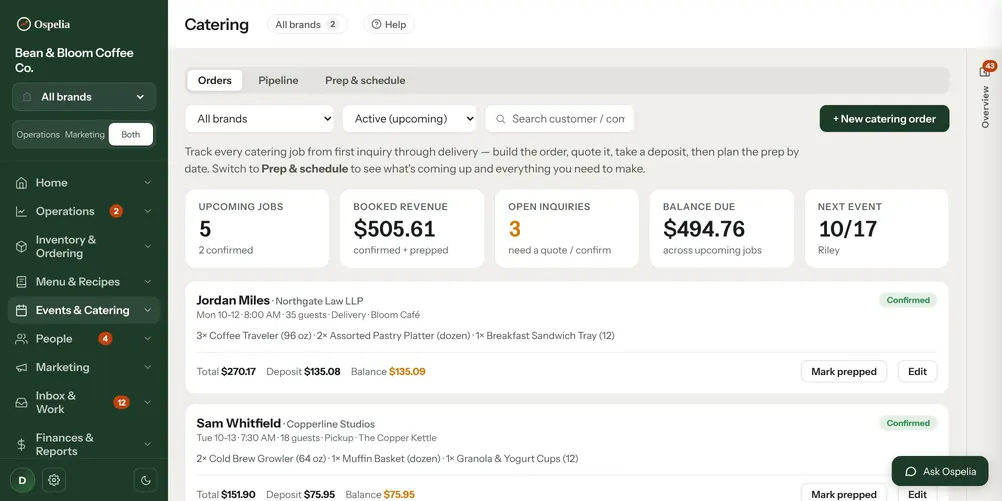Edit the Jordan Miles order

coord(917,371)
